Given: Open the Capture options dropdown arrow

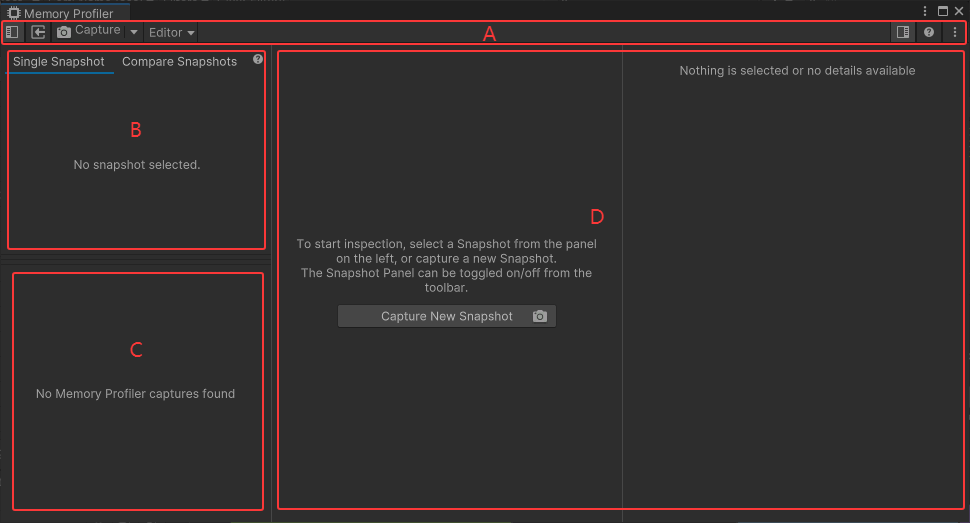Looking at the screenshot, I should coord(134,33).
